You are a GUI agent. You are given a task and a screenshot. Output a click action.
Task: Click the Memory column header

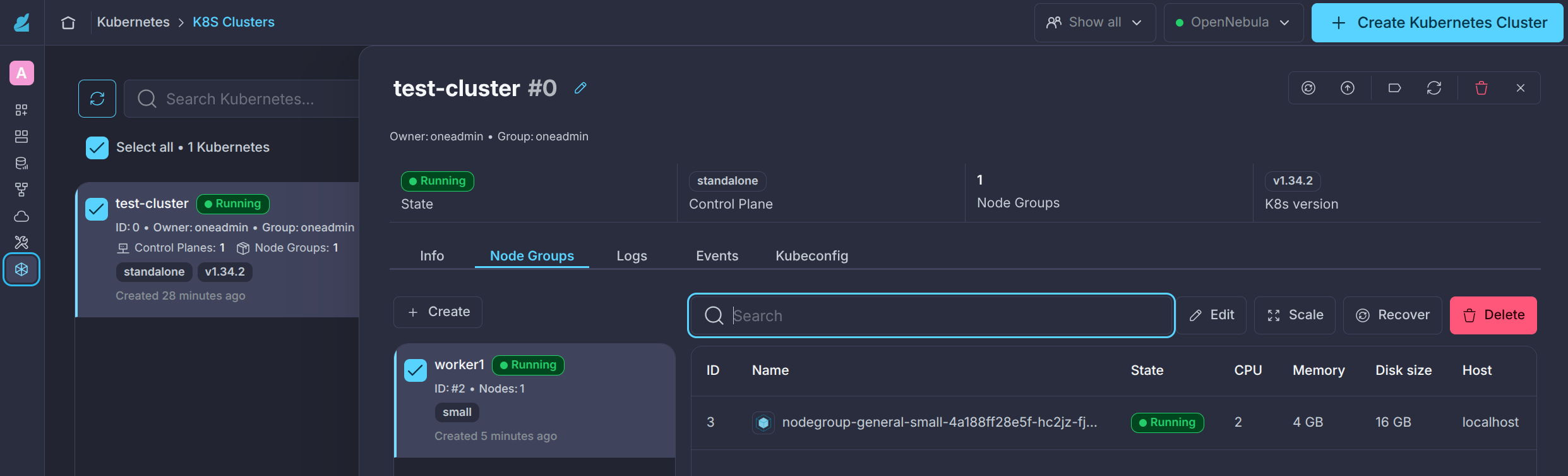[x=1319, y=370]
